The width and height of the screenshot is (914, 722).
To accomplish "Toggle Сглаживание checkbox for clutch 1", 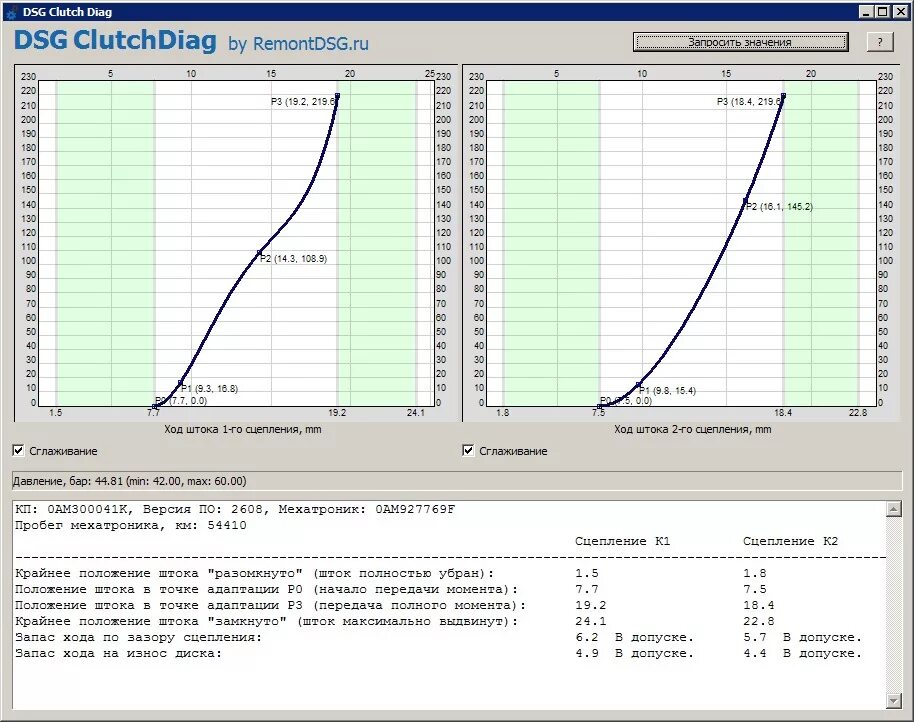I will [19, 450].
